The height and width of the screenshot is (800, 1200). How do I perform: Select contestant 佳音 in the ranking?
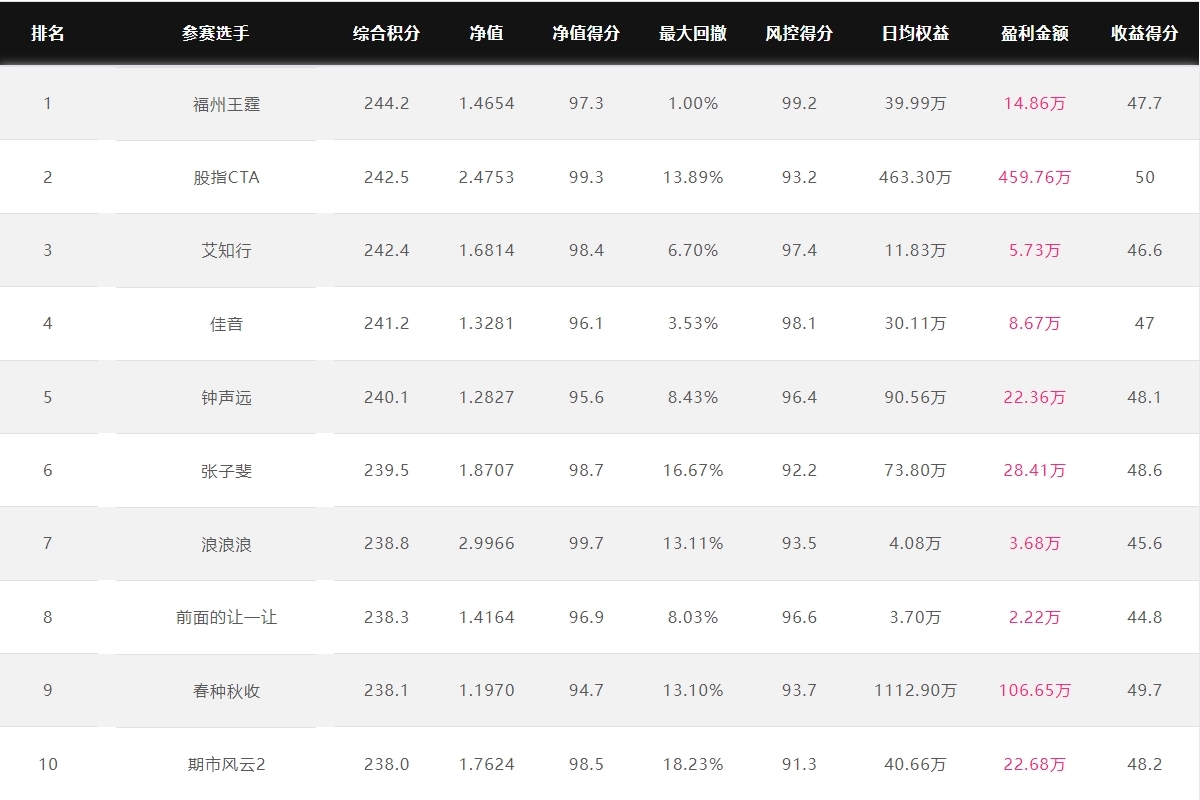click(226, 324)
